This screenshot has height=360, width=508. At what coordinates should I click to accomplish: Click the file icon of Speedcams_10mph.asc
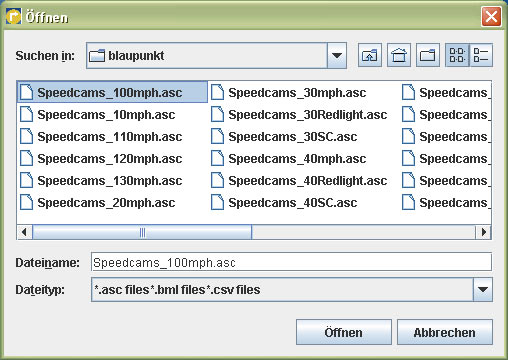click(x=26, y=114)
